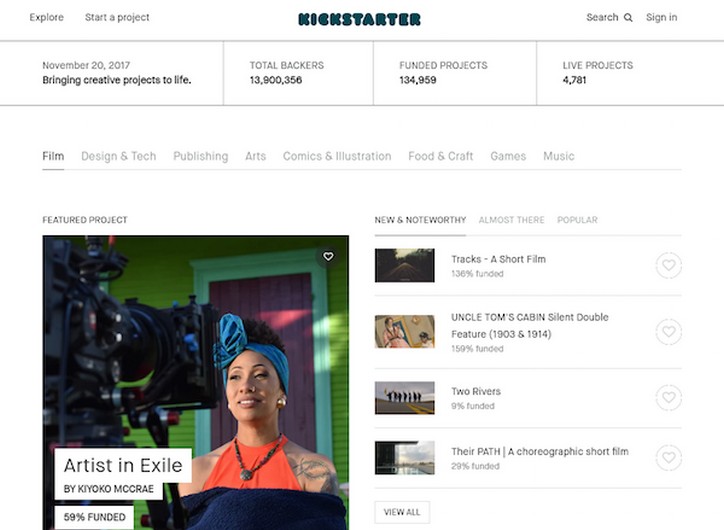Switch to Games category

coord(508,157)
